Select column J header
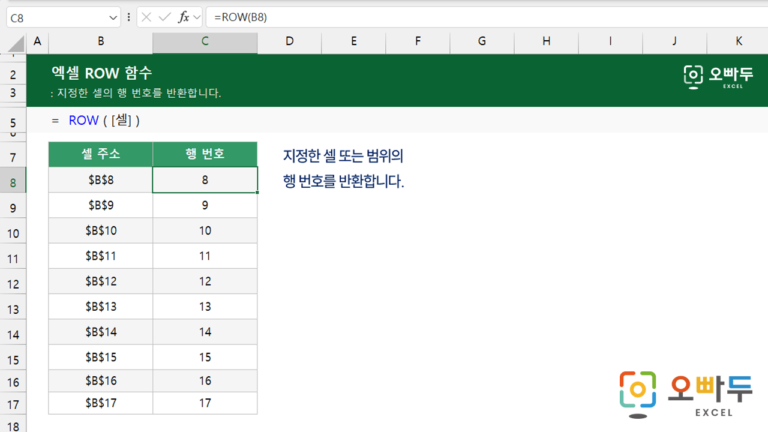768x432 pixels. (x=674, y=42)
